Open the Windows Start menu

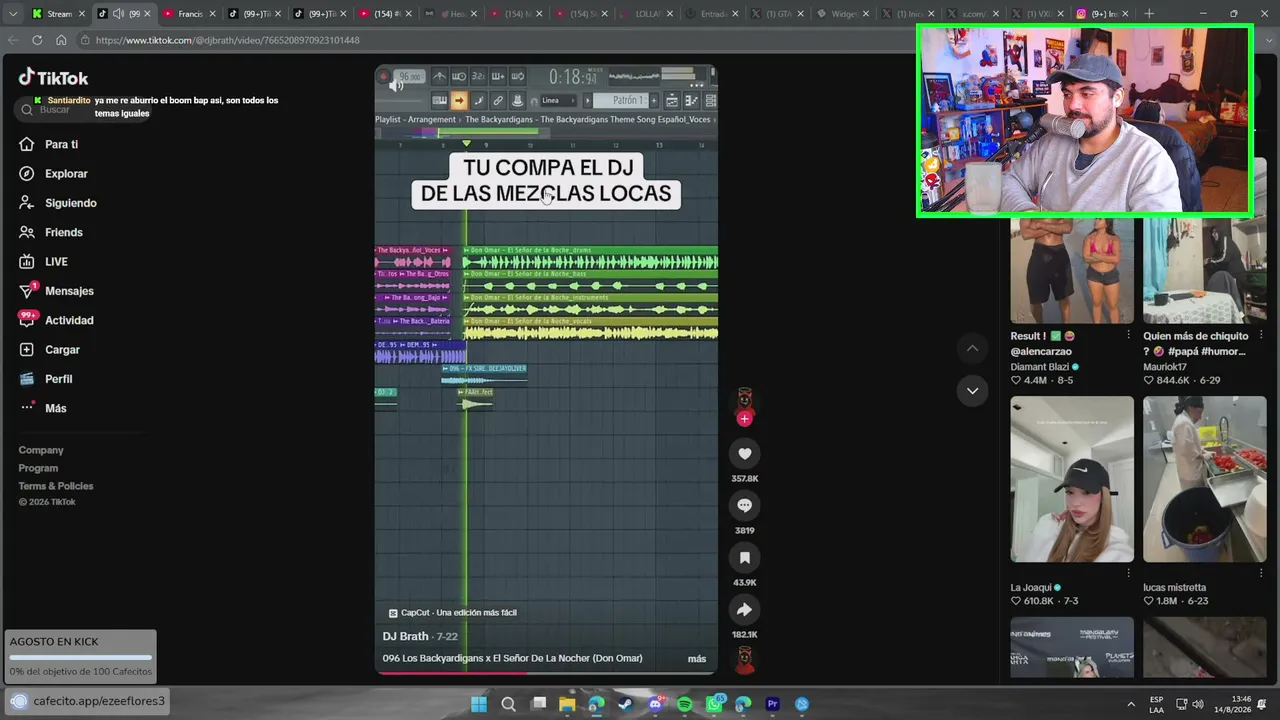click(x=479, y=704)
